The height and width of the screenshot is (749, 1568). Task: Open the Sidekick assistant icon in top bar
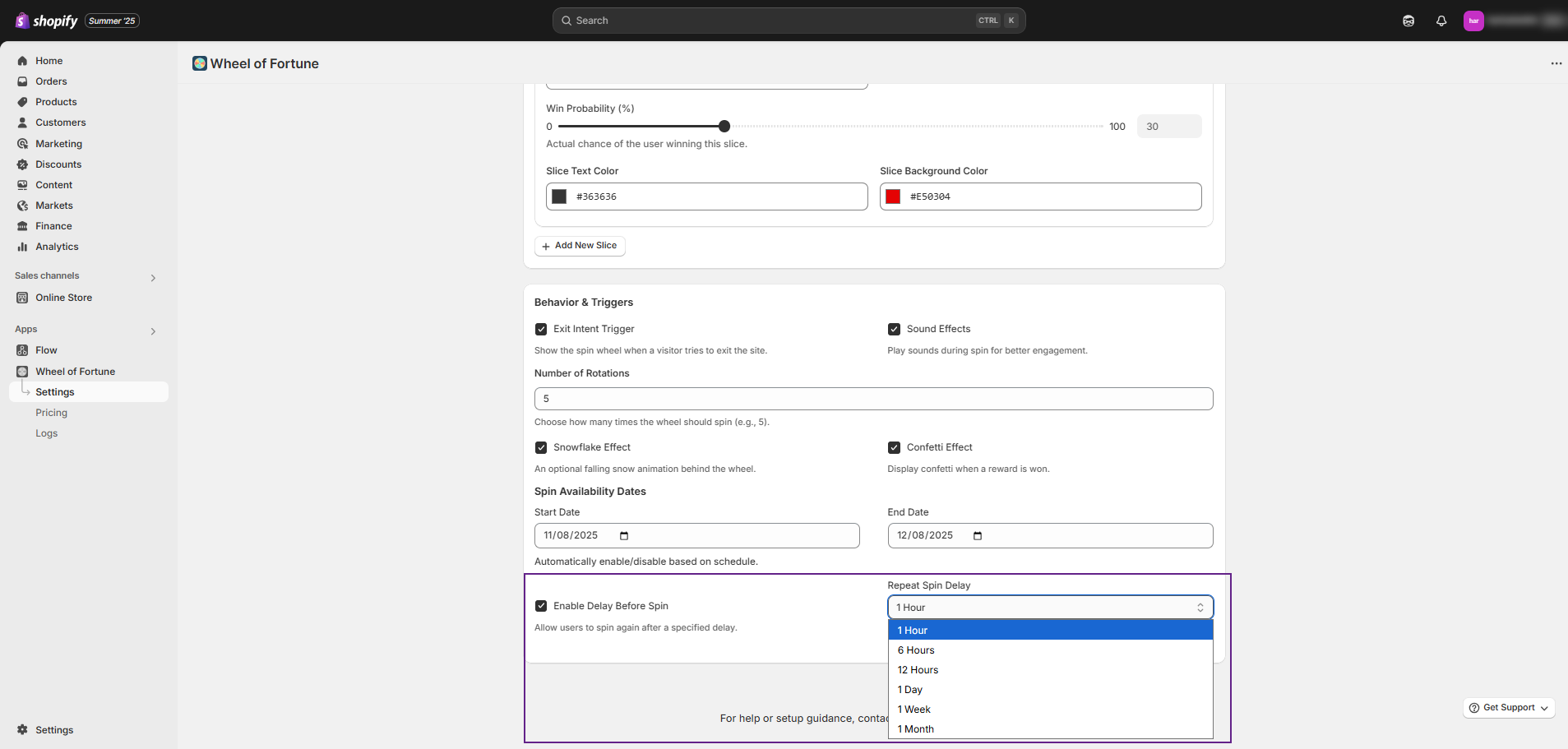click(x=1408, y=21)
